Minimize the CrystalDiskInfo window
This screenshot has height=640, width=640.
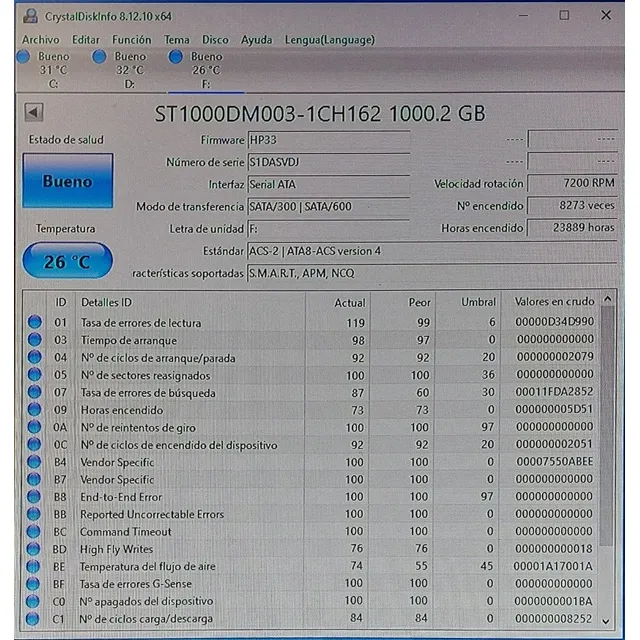523,16
